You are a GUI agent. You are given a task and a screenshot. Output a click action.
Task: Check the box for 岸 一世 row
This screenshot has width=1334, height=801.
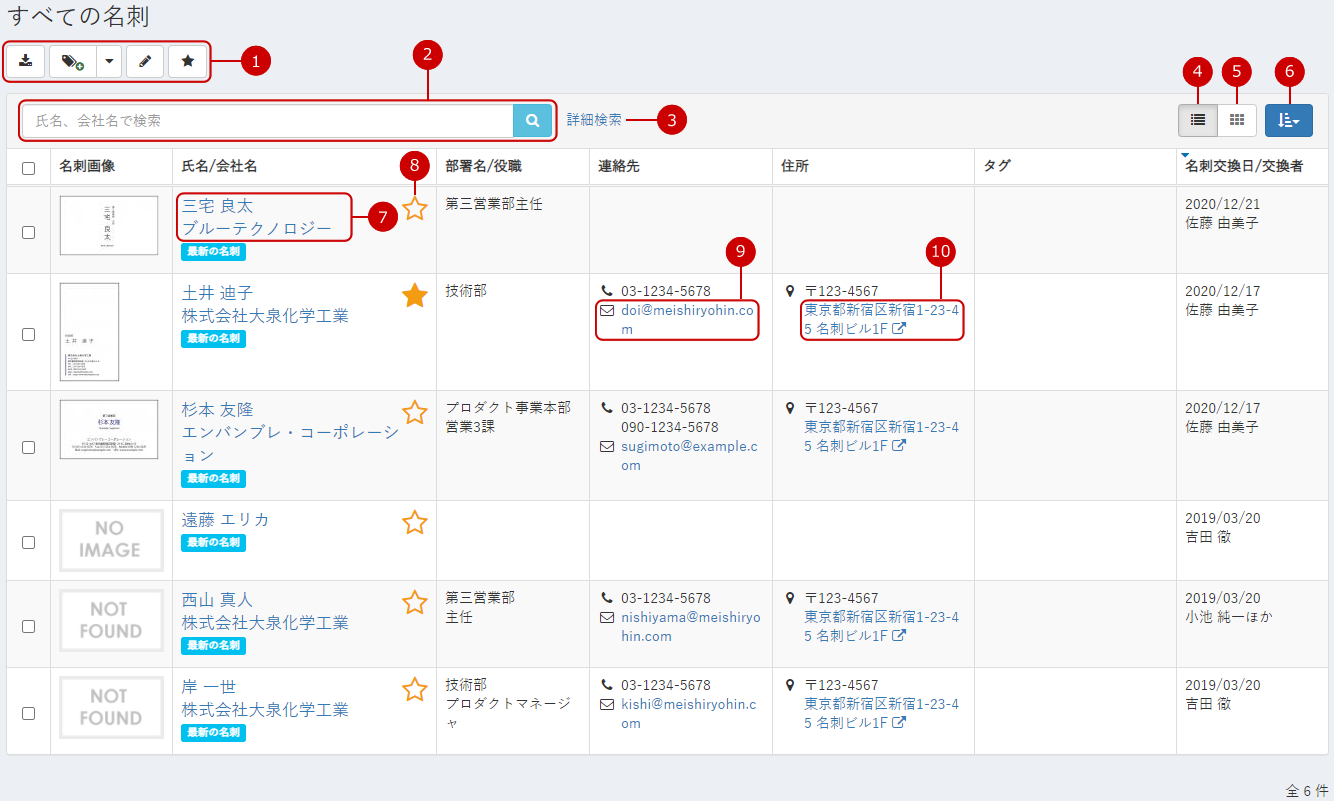[28, 713]
